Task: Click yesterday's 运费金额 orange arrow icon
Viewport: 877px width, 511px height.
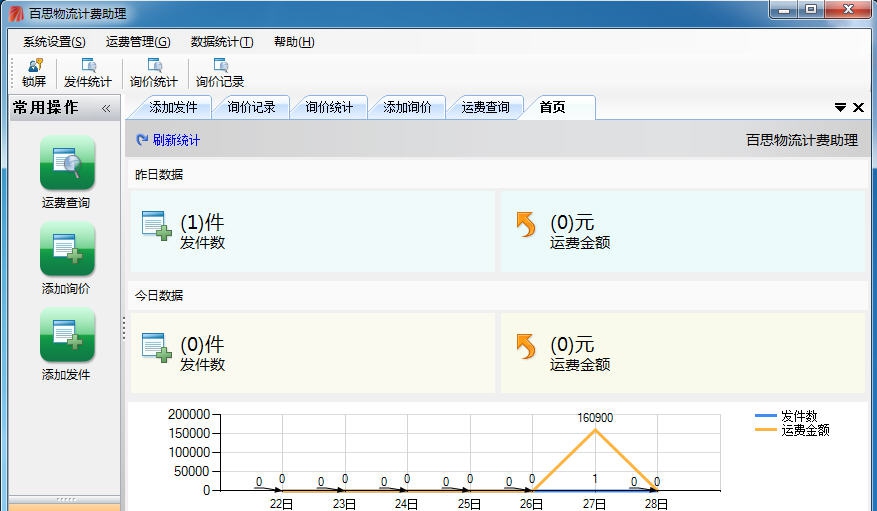Action: point(526,224)
